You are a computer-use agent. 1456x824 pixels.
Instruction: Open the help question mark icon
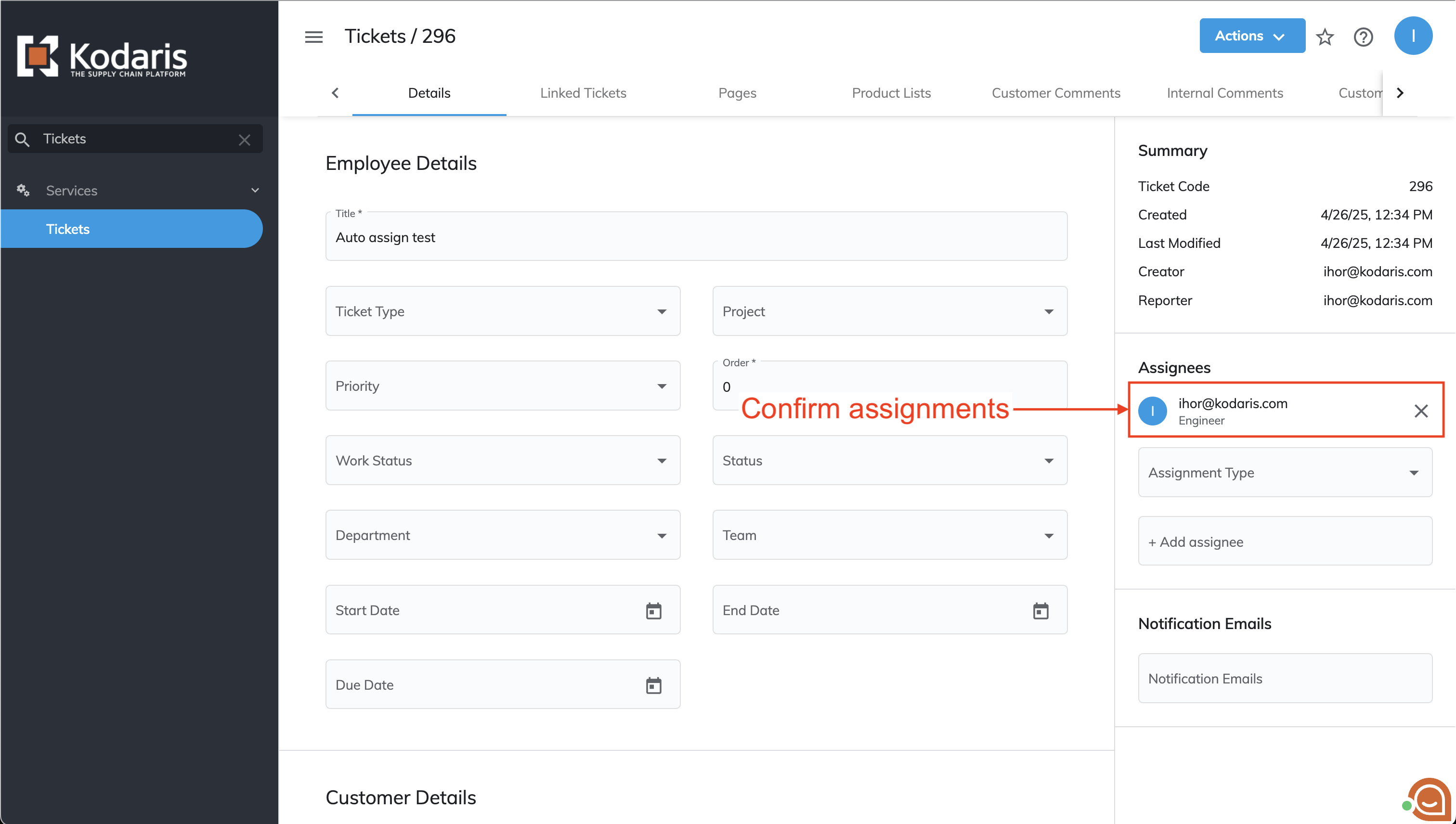(x=1363, y=37)
